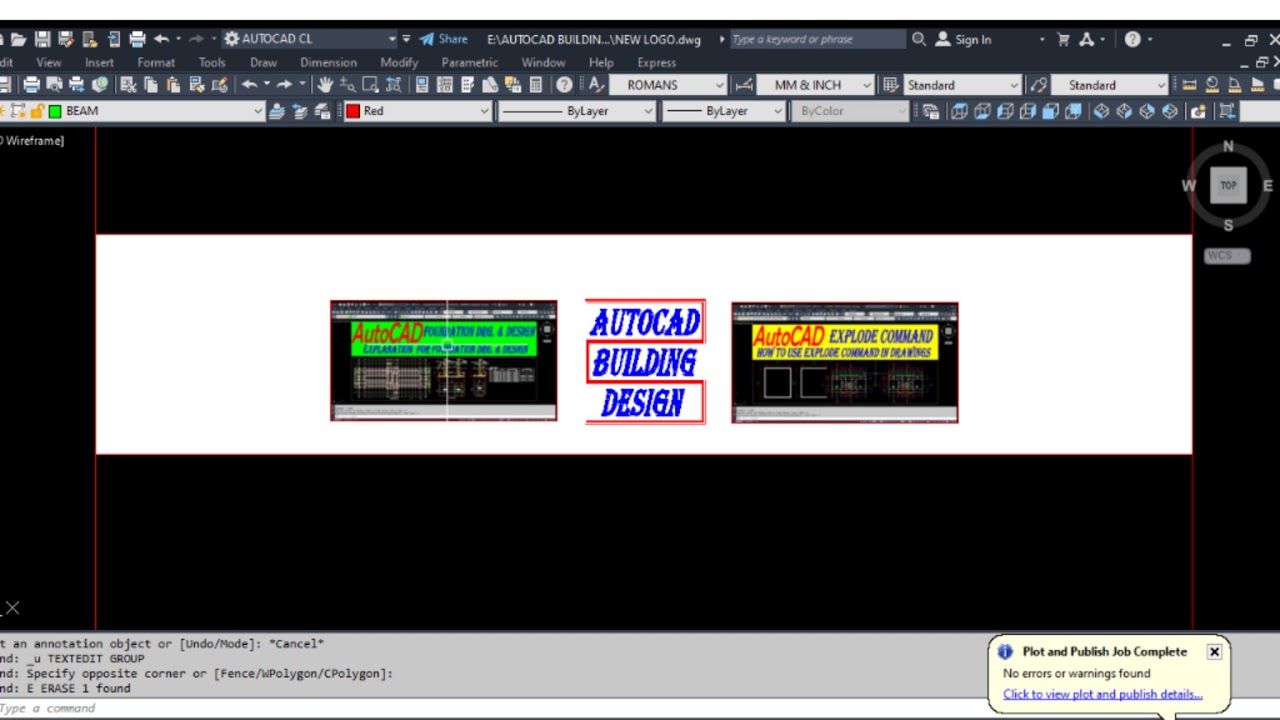Click the Linear dimension icon
This screenshot has height=720, width=1280.
coord(1189,85)
